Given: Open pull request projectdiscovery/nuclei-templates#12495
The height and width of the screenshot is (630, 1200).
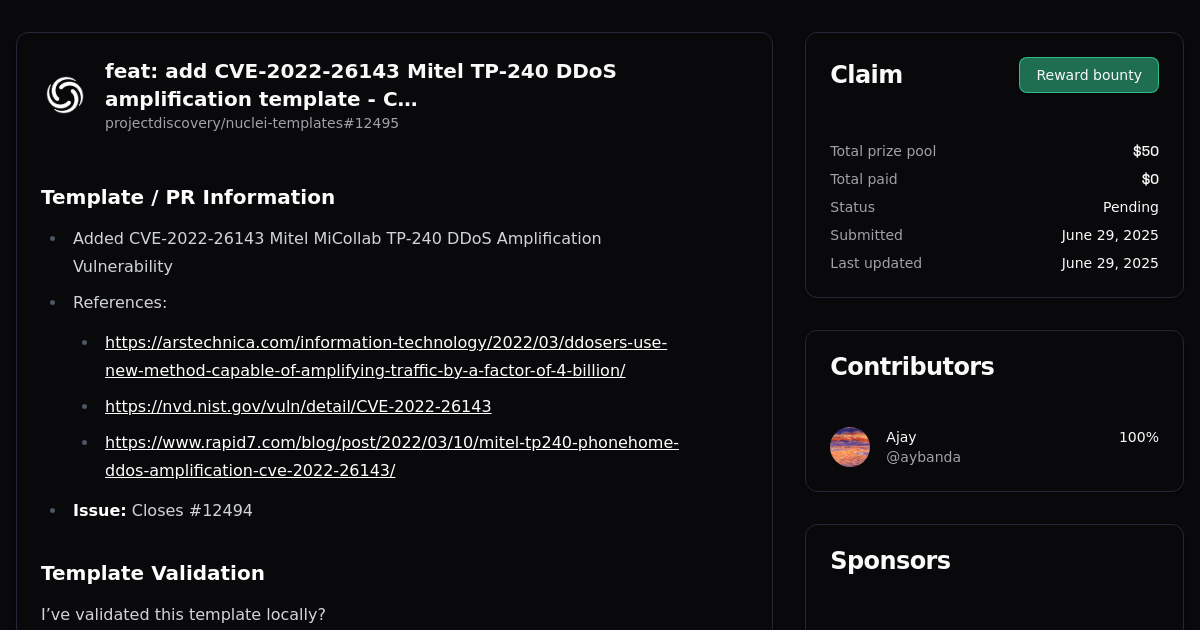Looking at the screenshot, I should click(251, 123).
